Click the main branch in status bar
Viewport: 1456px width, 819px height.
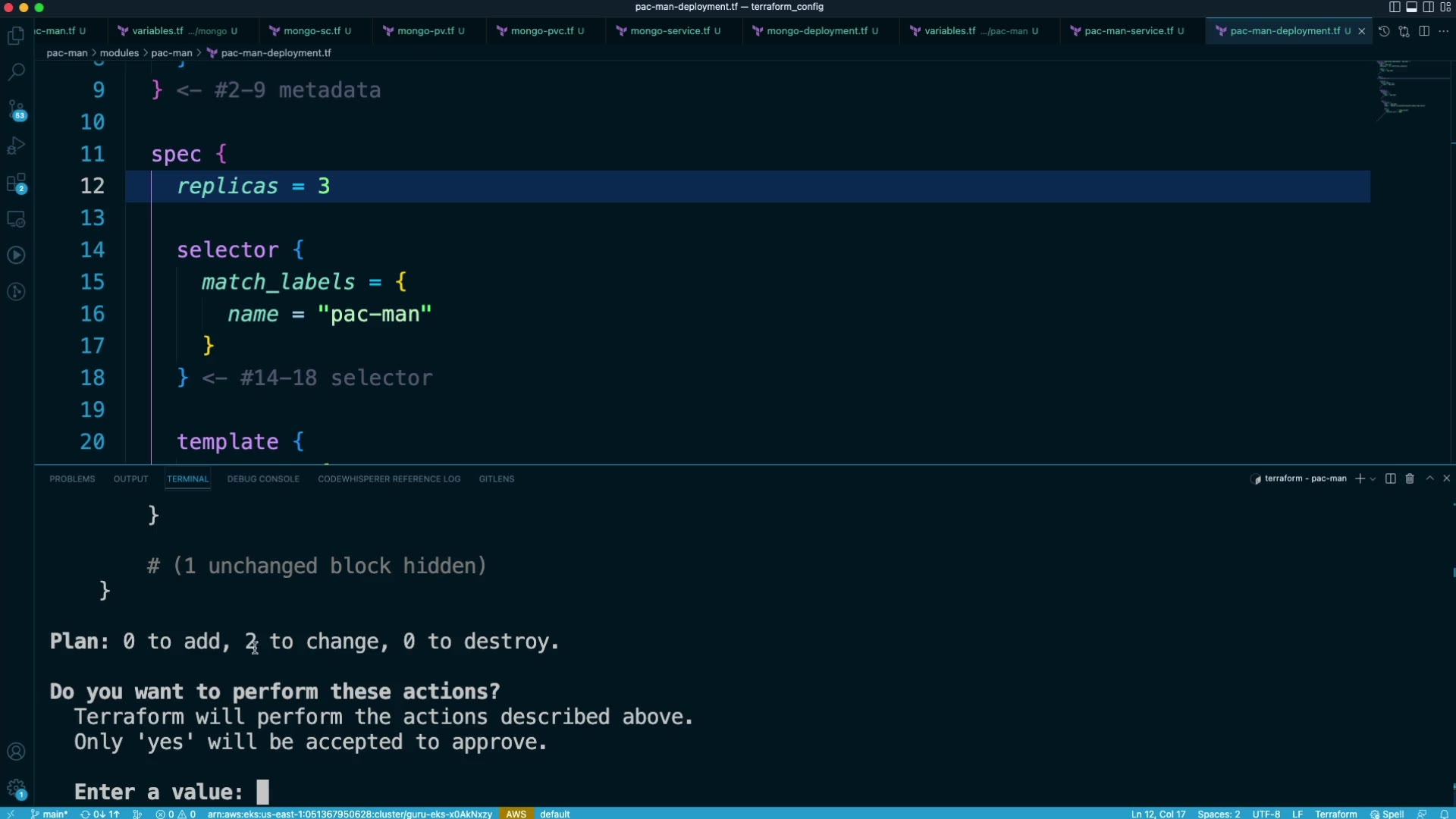click(x=49, y=814)
